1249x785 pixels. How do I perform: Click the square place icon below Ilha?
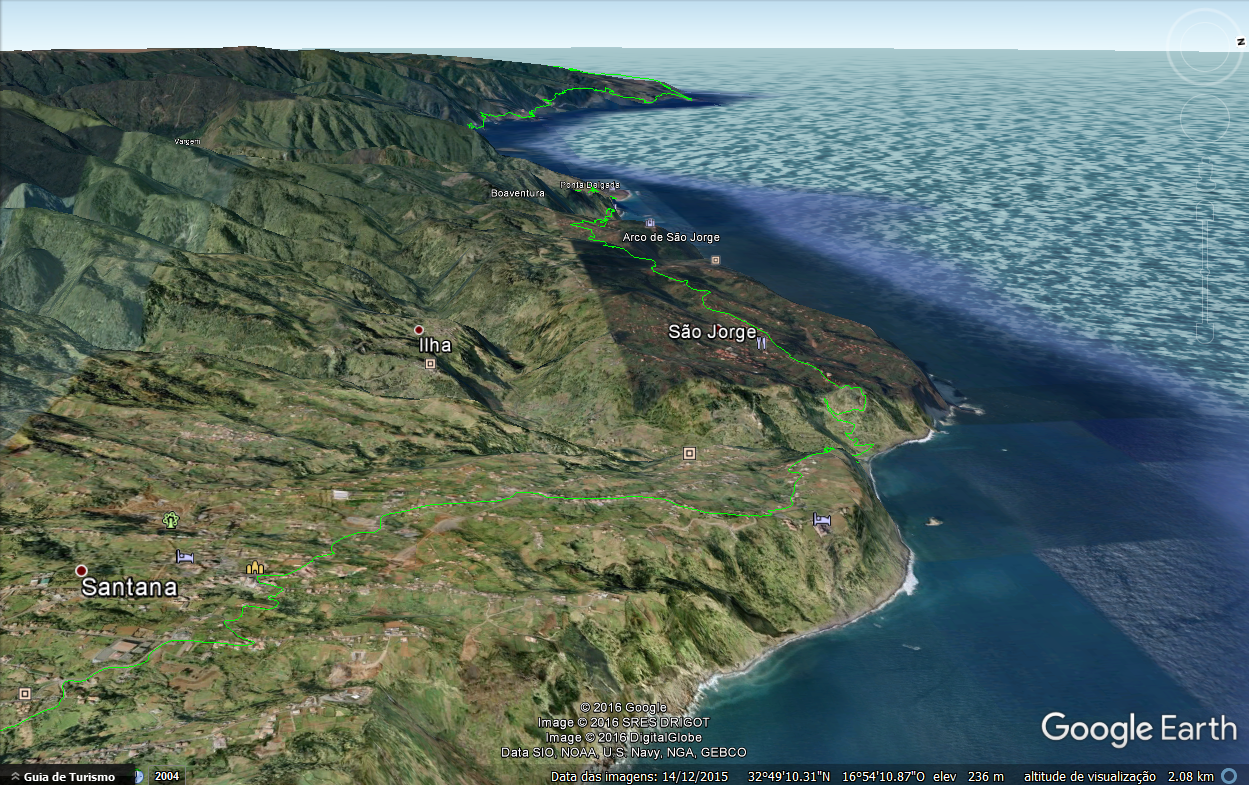431,364
